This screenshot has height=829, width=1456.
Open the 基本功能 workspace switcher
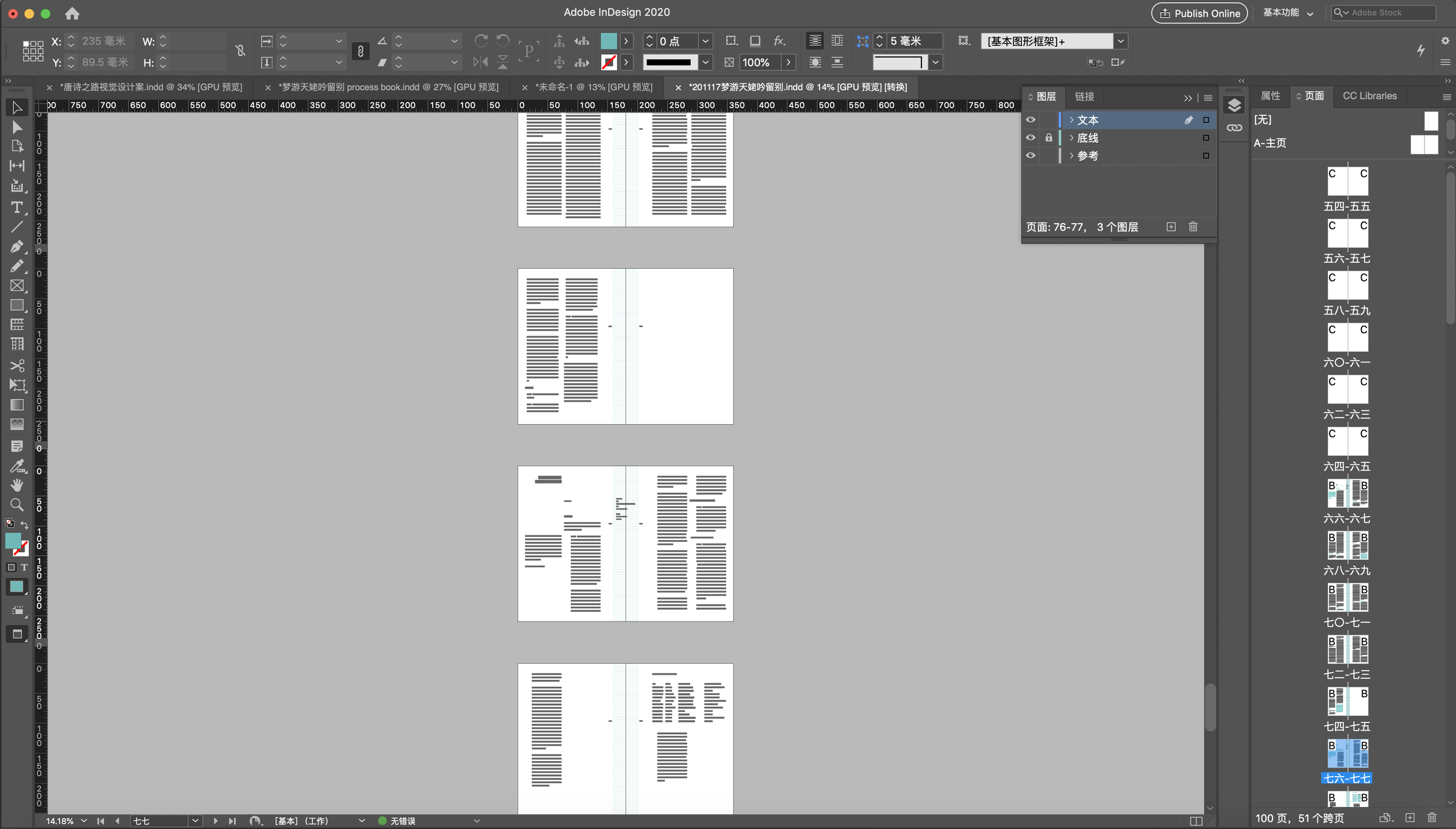1288,13
